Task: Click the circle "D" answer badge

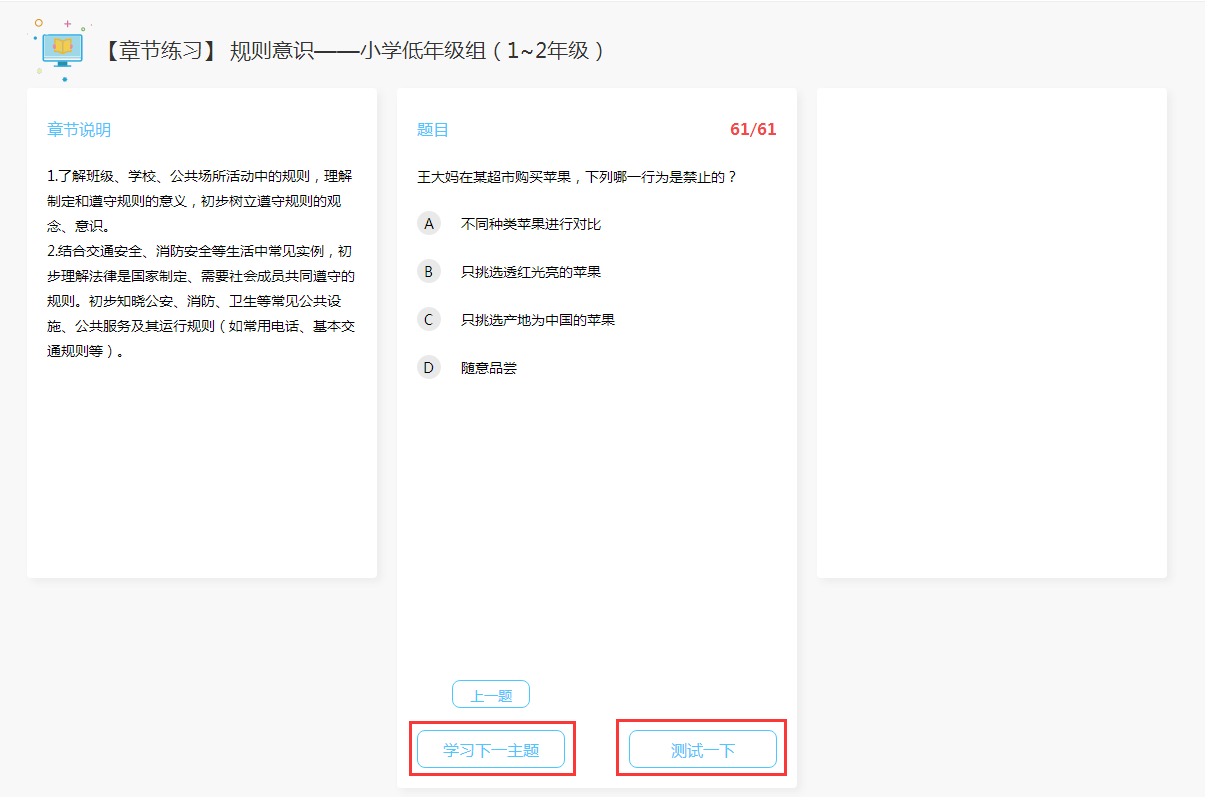Action: pyautogui.click(x=428, y=367)
